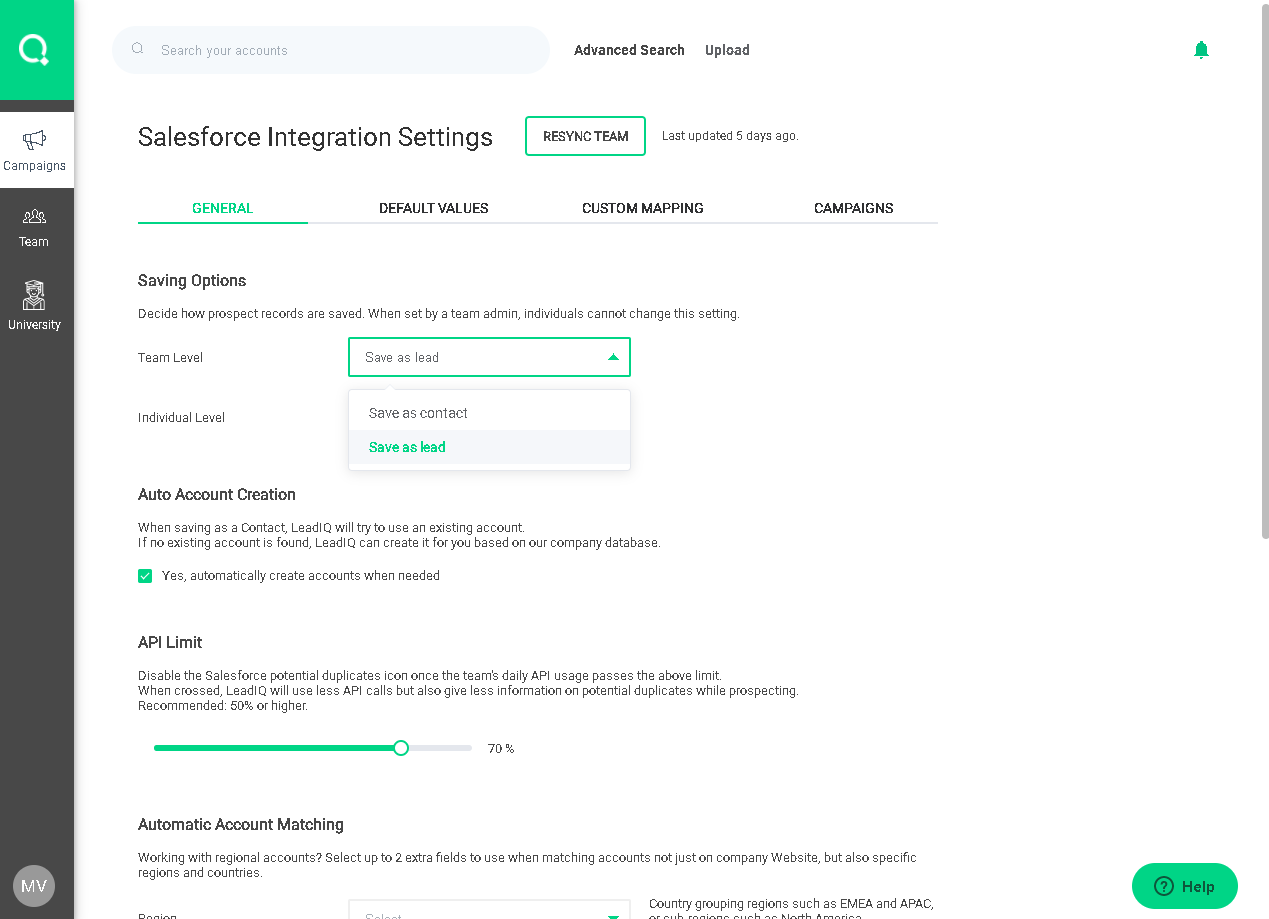The image size is (1269, 919).
Task: Focus the Search your accounts field
Action: tap(340, 50)
